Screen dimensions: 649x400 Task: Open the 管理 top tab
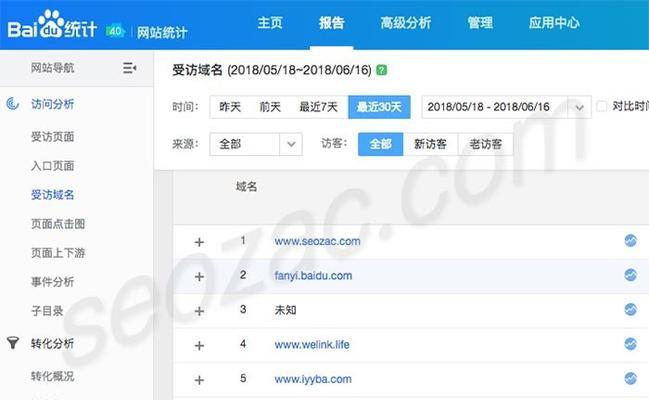(x=480, y=22)
